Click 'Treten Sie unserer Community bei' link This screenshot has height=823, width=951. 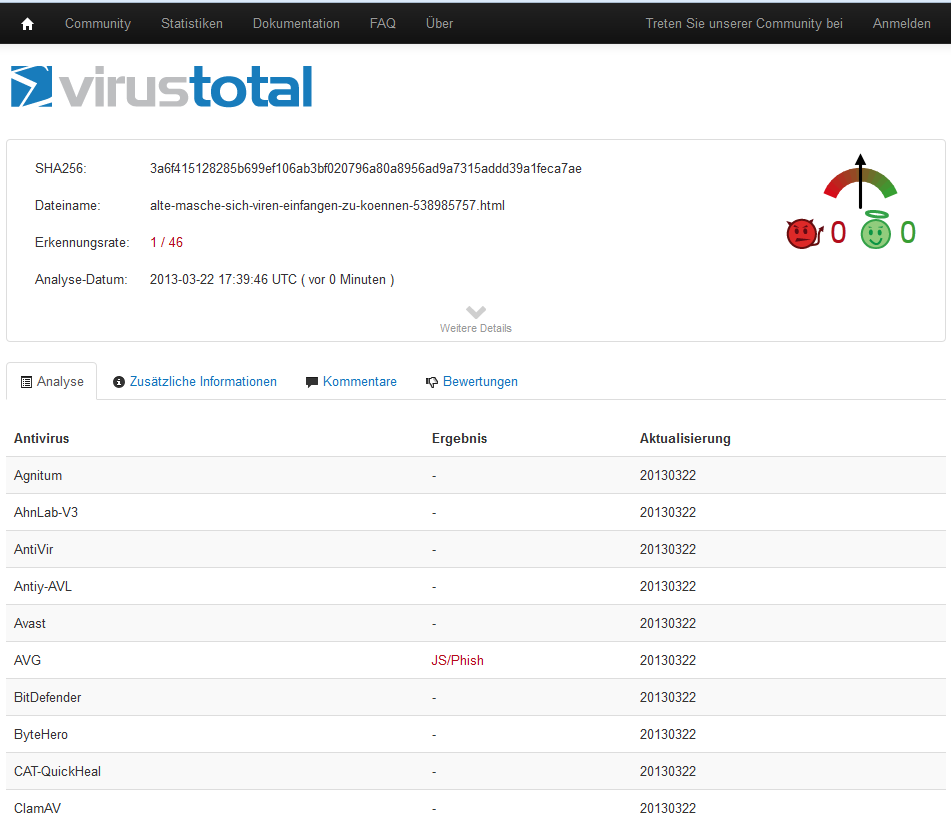[744, 24]
